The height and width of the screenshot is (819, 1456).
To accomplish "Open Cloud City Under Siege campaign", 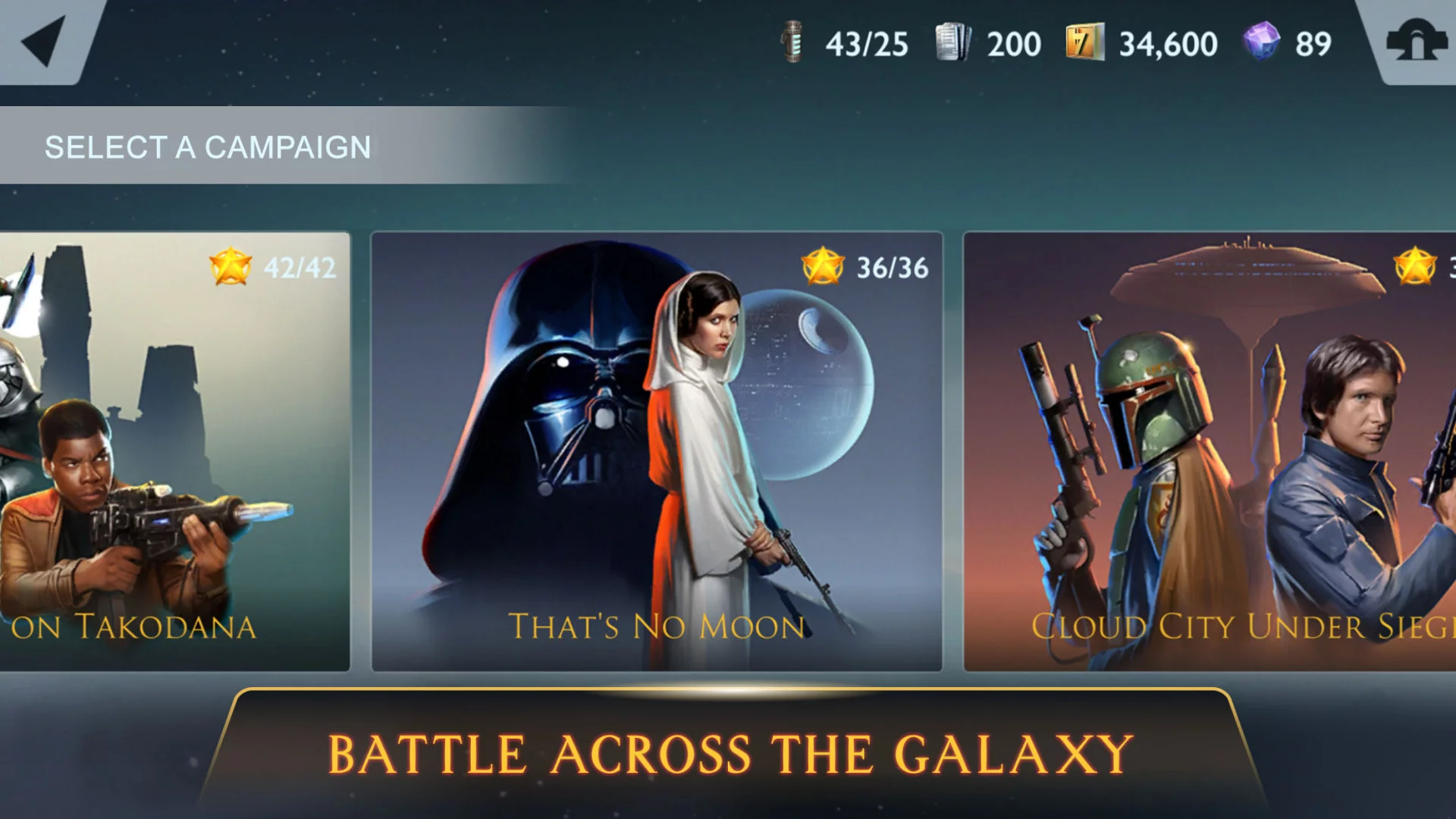I will pos(1210,451).
